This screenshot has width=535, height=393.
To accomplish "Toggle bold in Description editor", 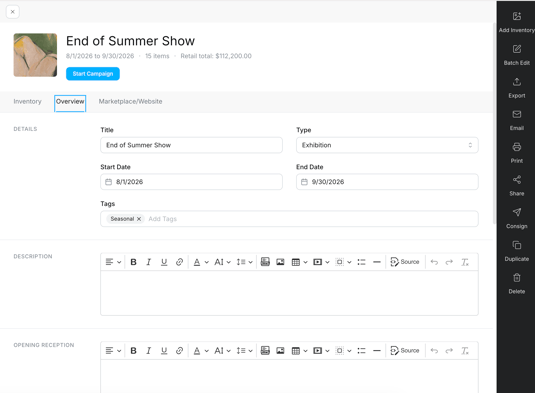I will (133, 262).
